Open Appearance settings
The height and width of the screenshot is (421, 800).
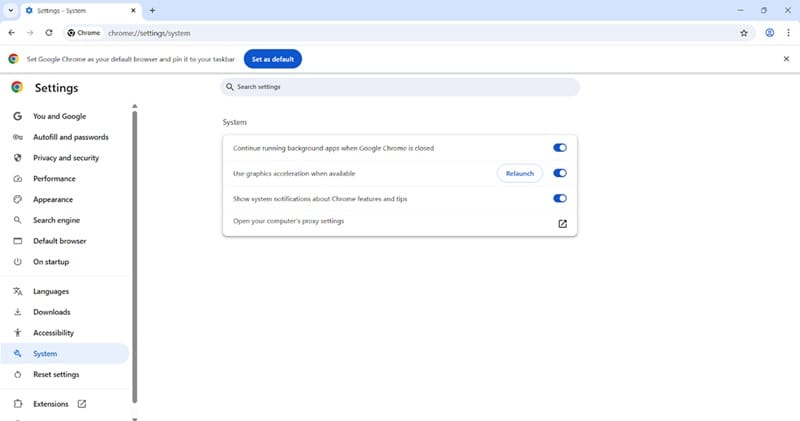(53, 200)
